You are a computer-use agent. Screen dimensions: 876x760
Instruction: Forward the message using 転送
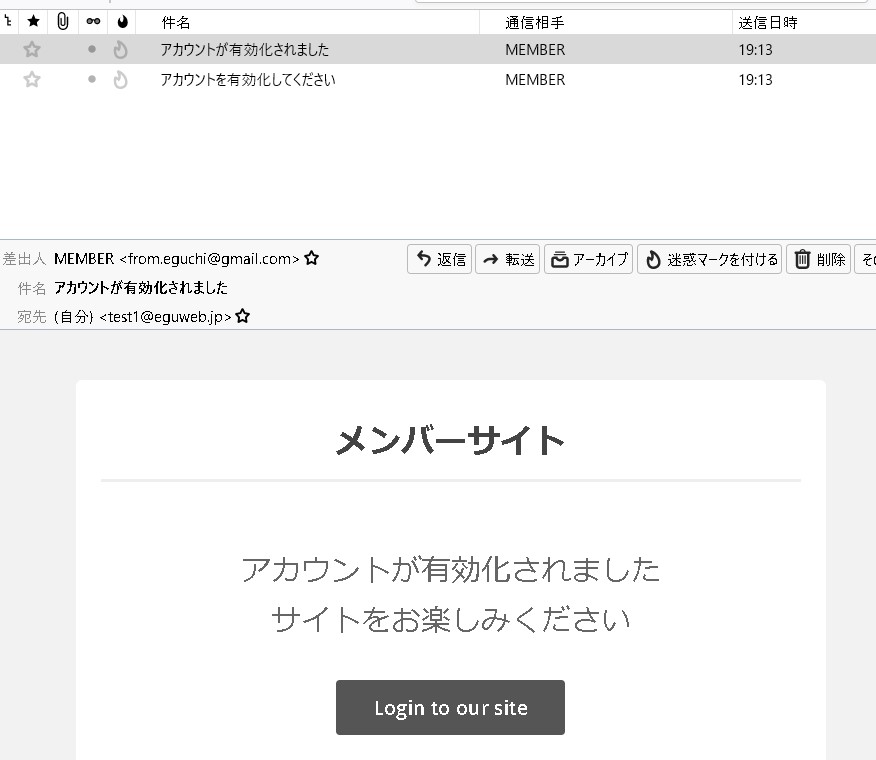508,260
